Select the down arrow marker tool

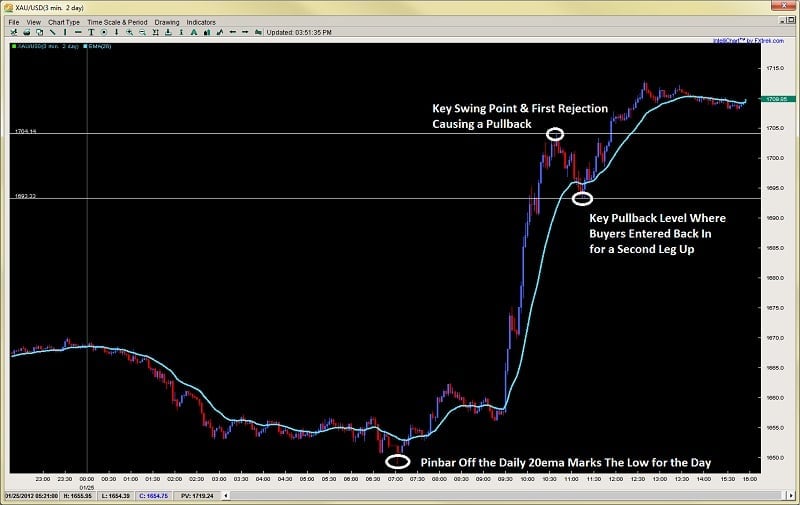[116, 32]
